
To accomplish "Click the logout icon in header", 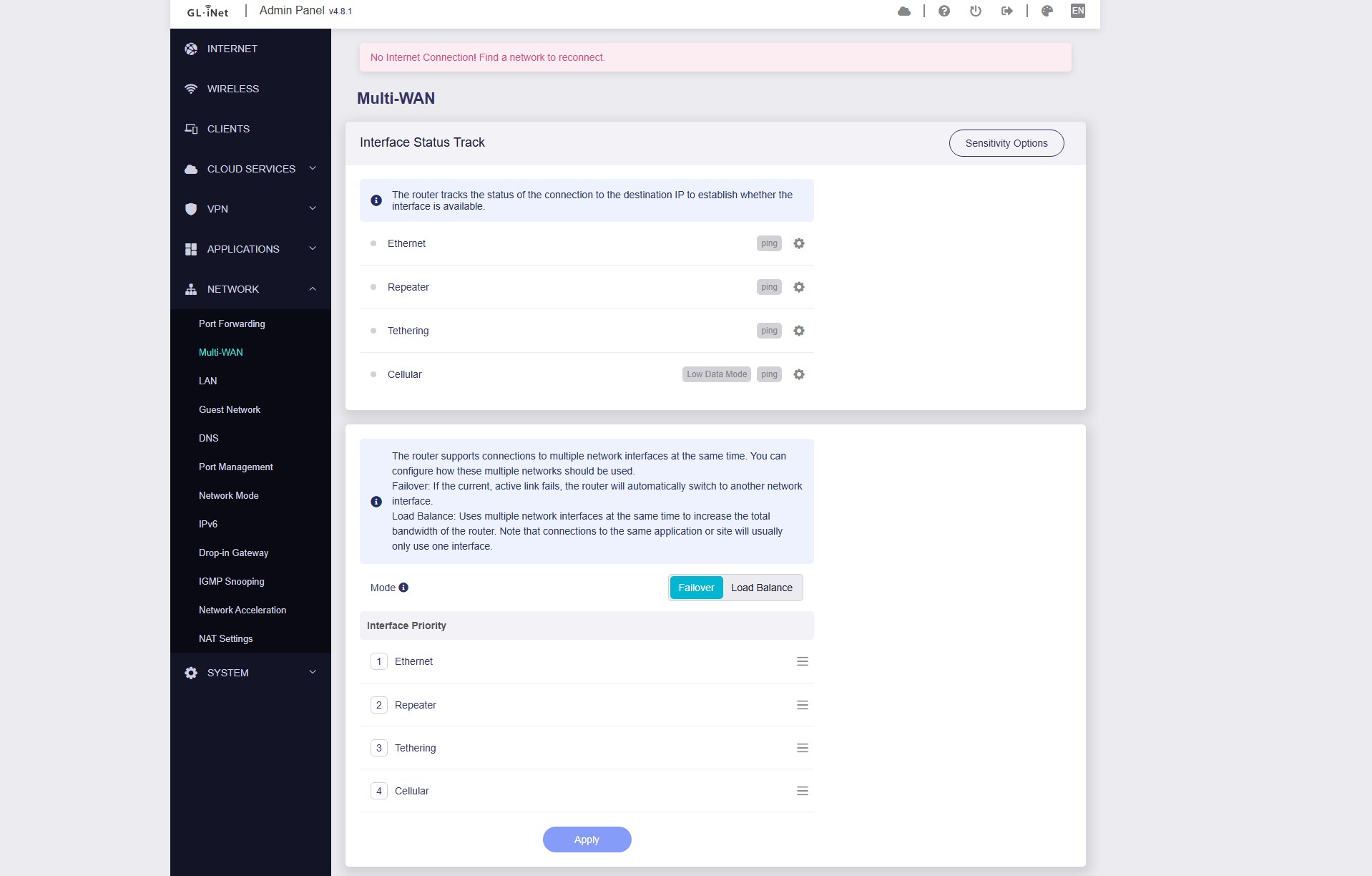I will (x=1007, y=11).
